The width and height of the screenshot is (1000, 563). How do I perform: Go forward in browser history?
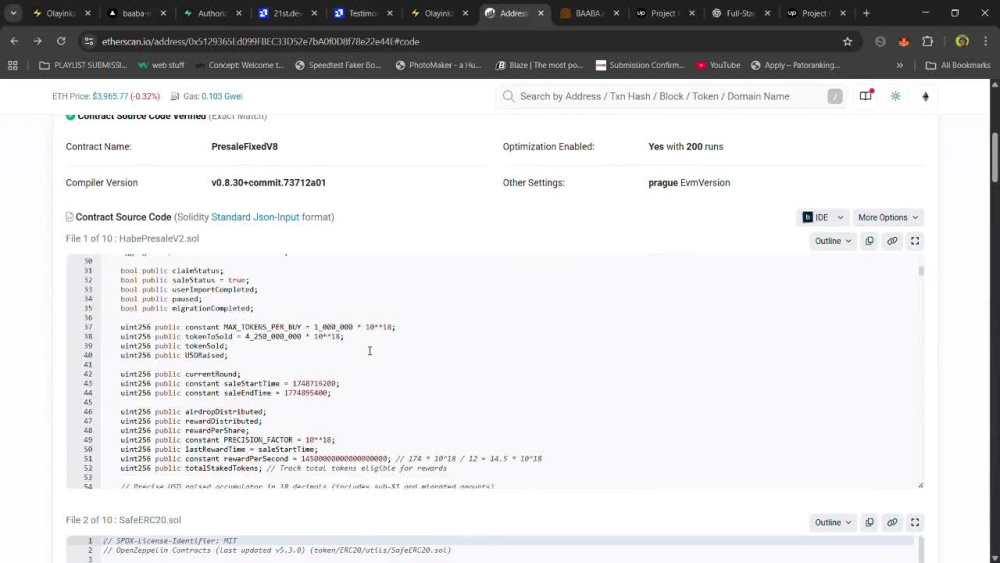[38, 41]
